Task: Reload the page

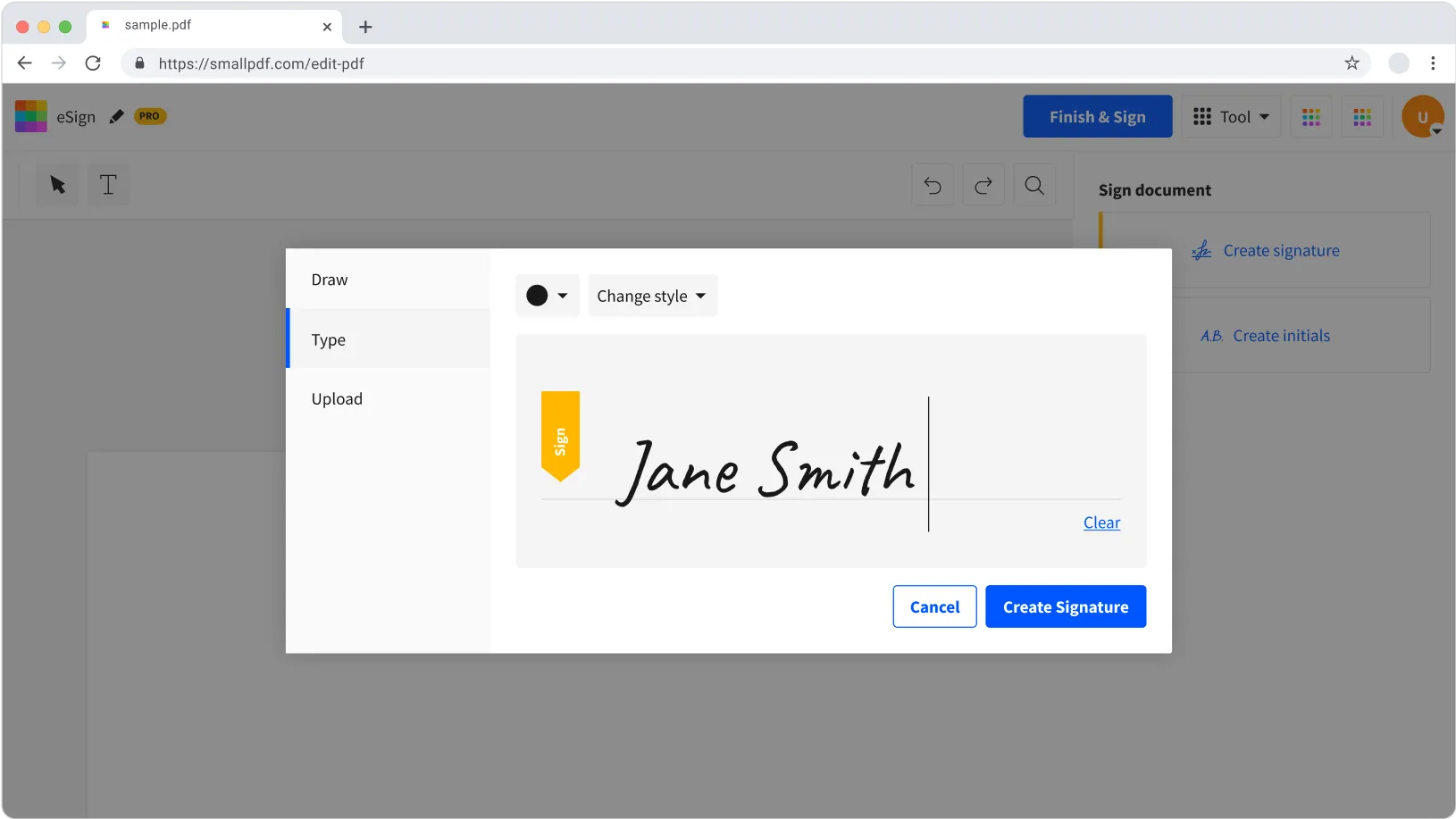Action: (93, 63)
